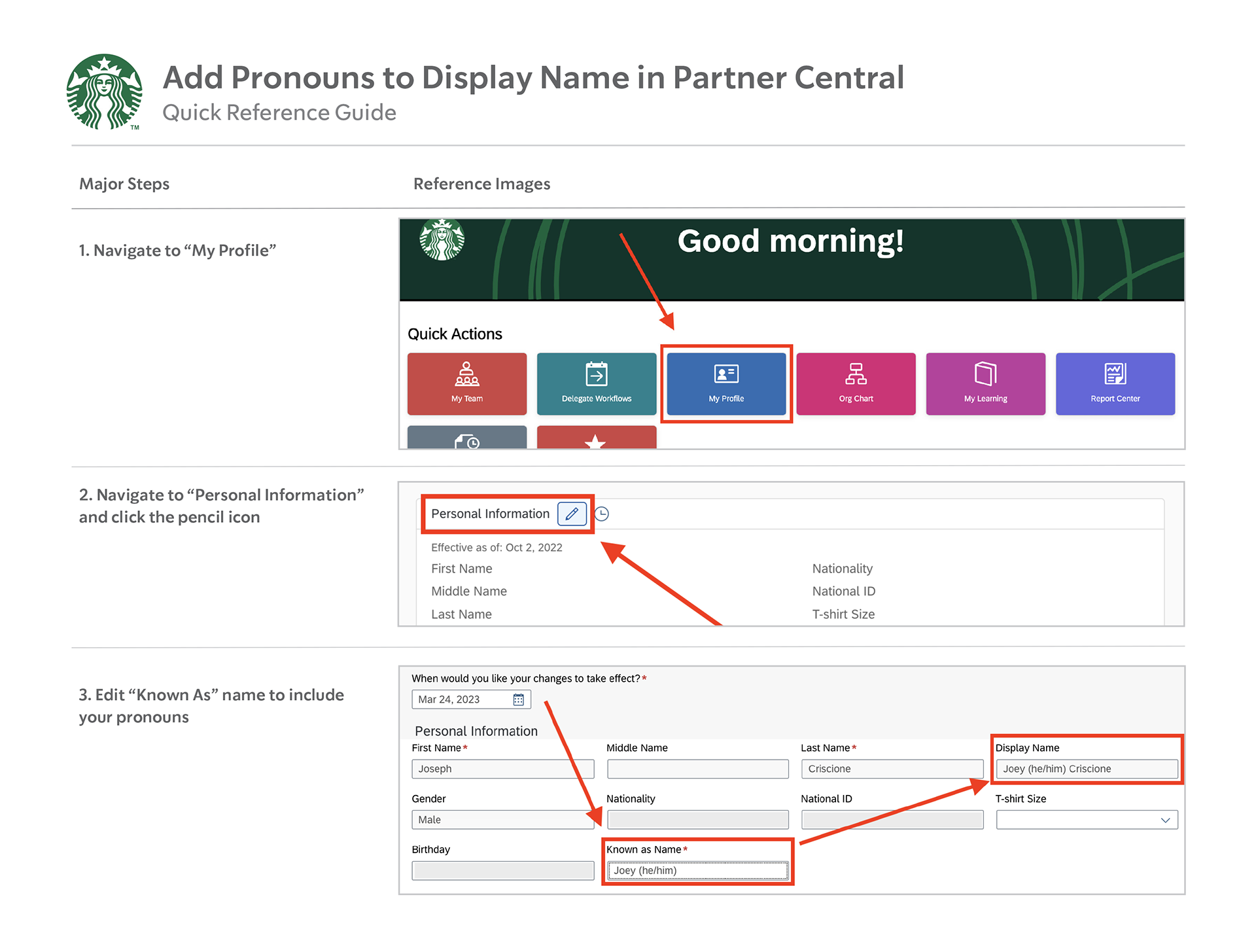Click the Last Name field containing Criscione

(892, 769)
